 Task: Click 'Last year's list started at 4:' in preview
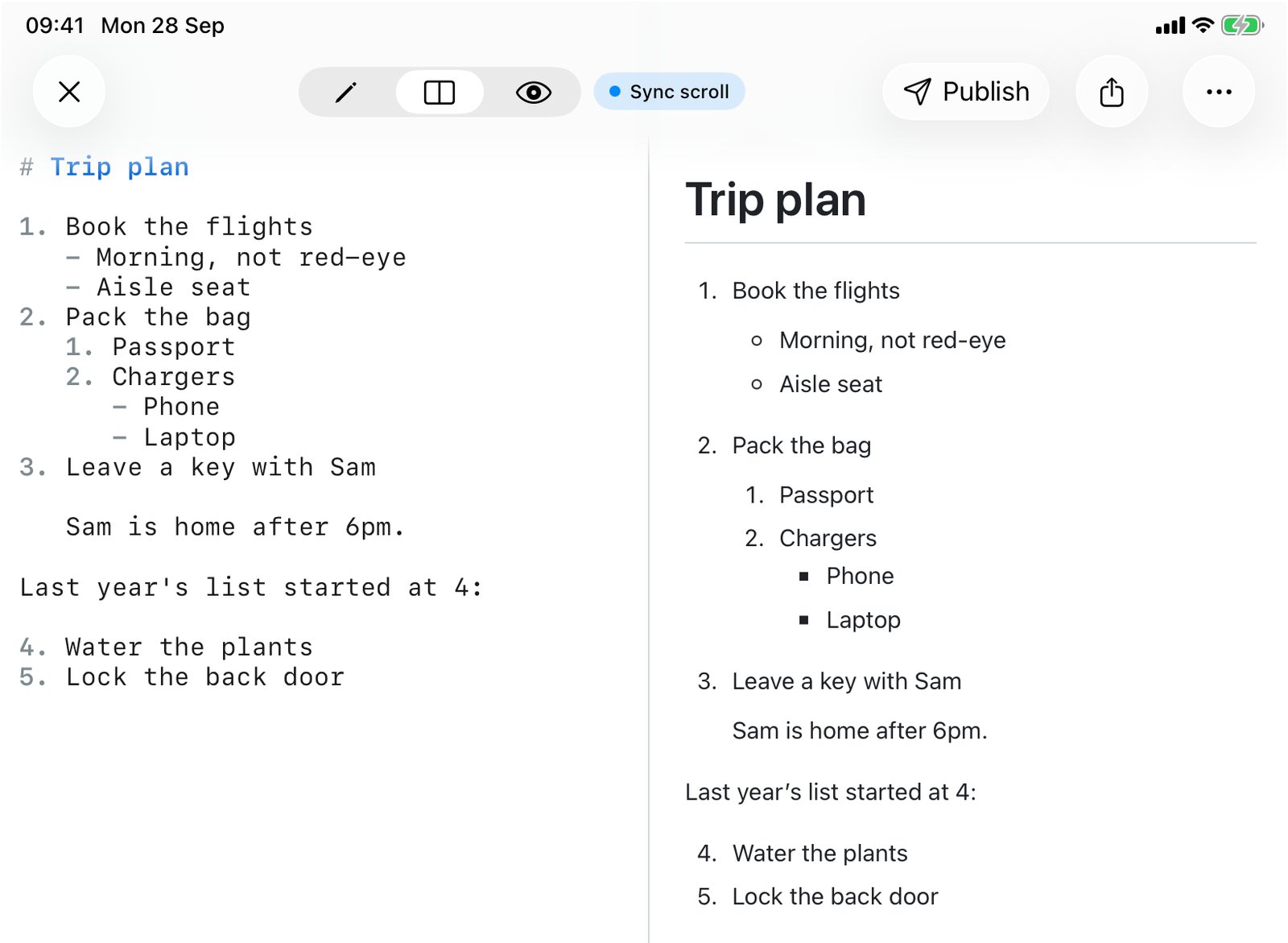[831, 792]
